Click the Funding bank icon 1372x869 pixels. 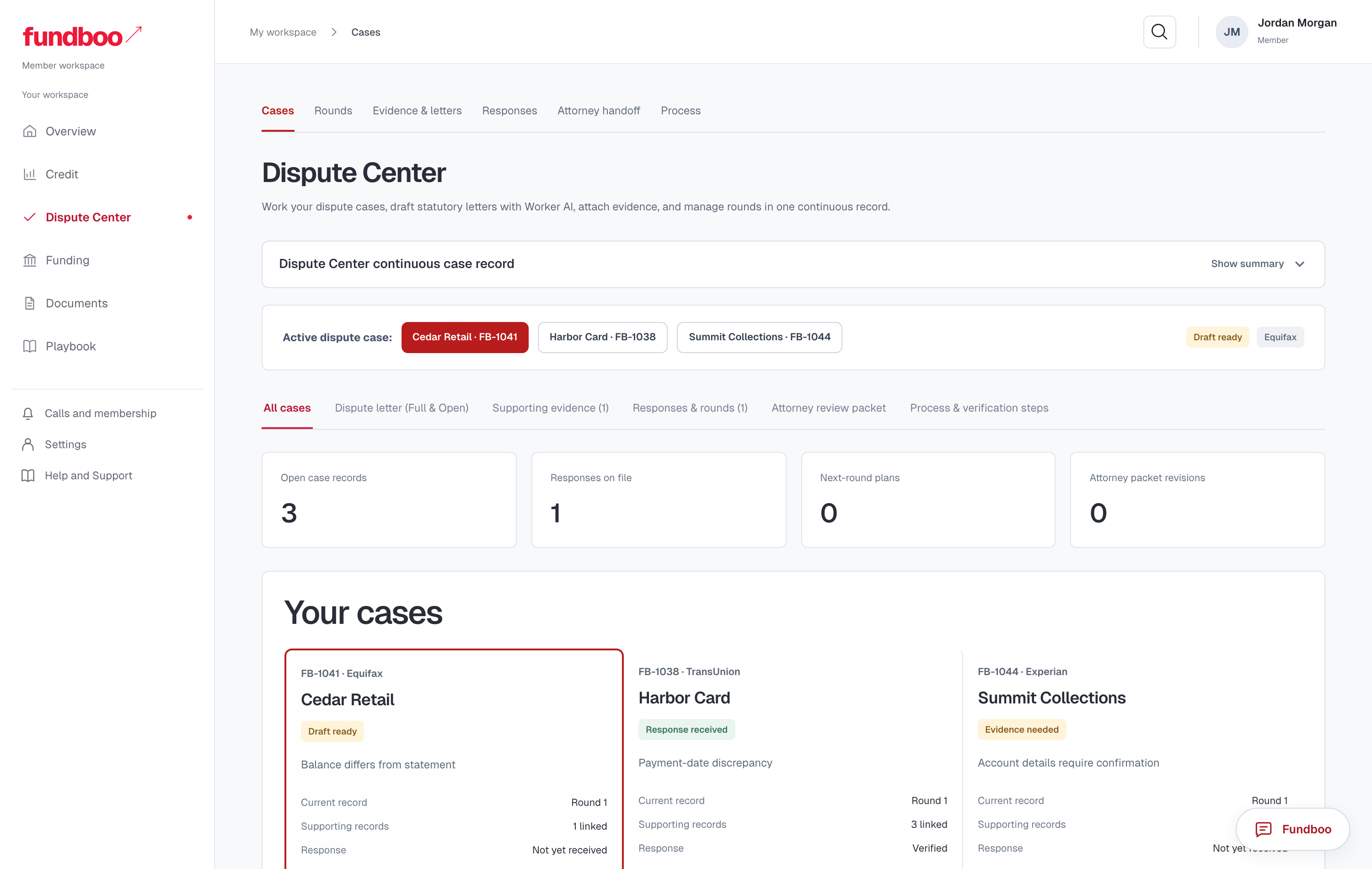tap(30, 260)
